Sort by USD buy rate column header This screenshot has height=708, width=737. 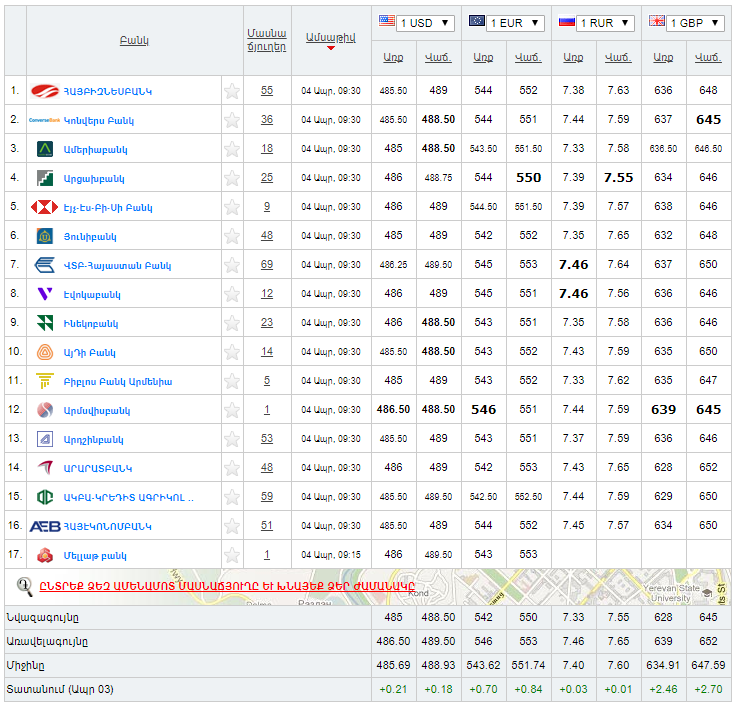tap(393, 58)
